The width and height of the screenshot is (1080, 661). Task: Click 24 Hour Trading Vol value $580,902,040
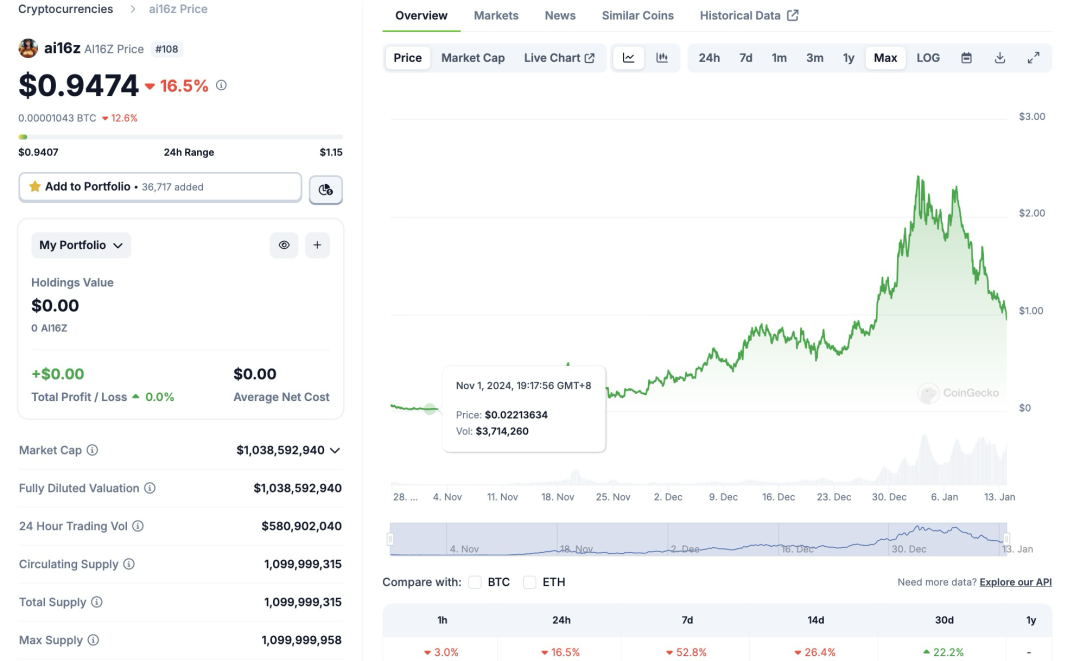(301, 526)
